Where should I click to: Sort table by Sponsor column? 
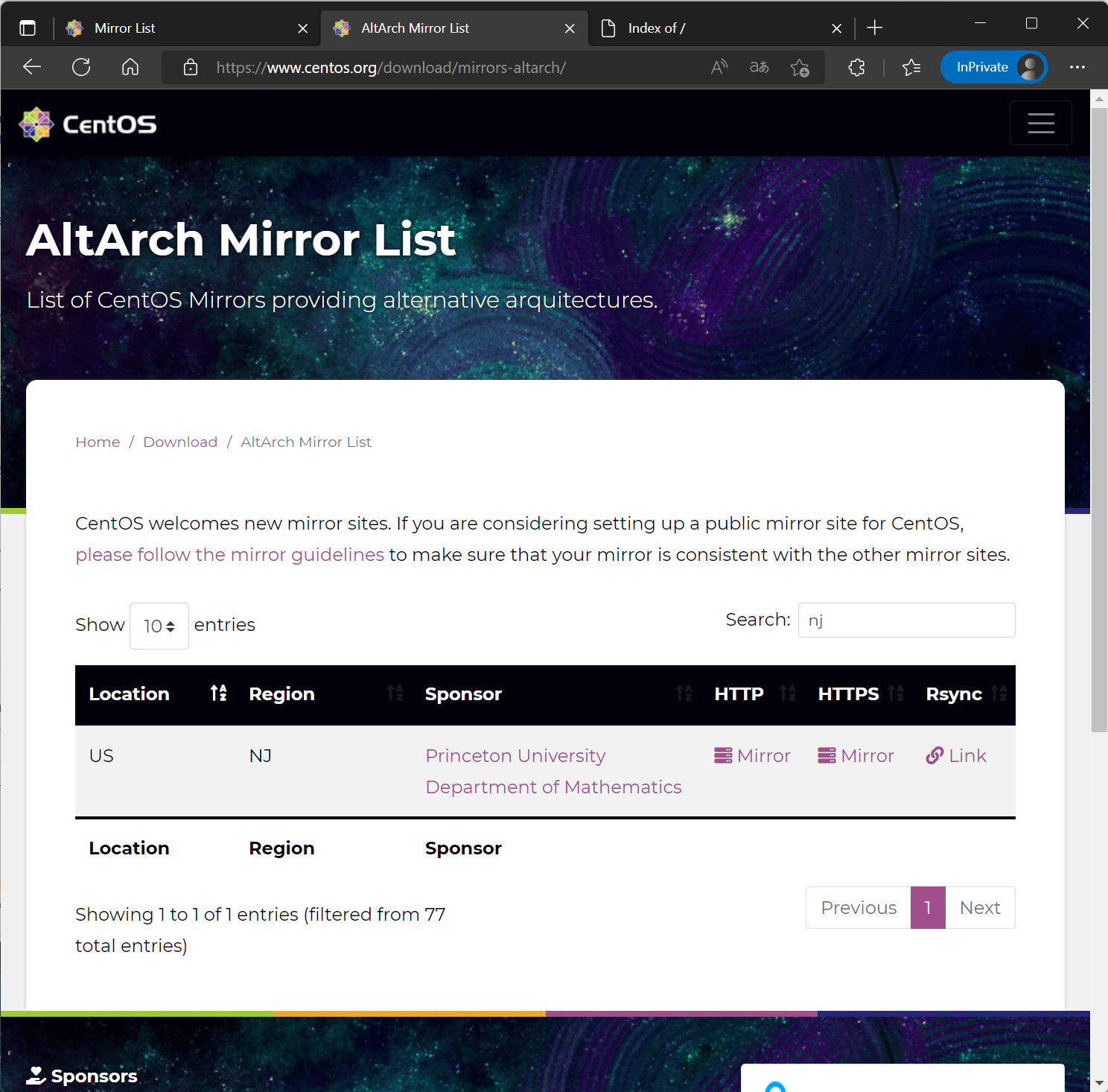556,694
